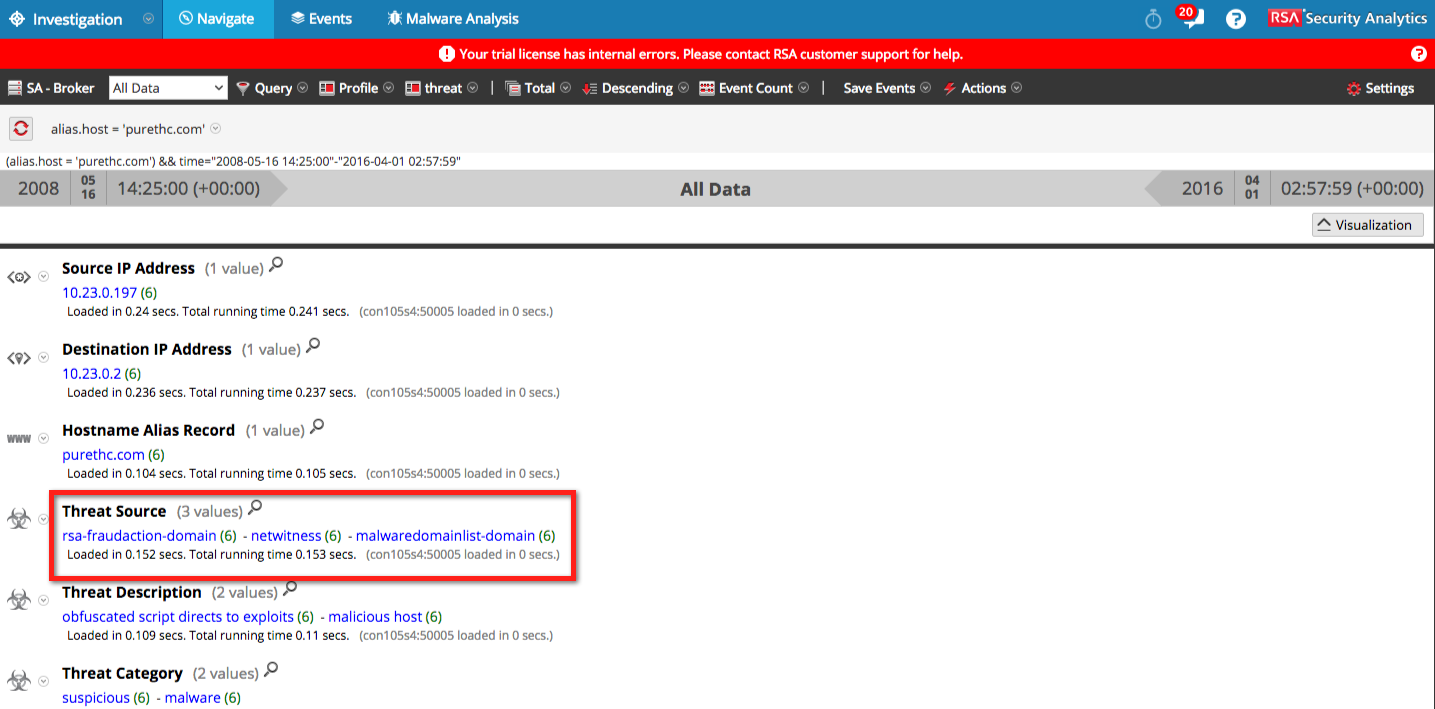1435x709 pixels.
Task: Click magnifier next to Source IP Address
Action: tap(276, 265)
